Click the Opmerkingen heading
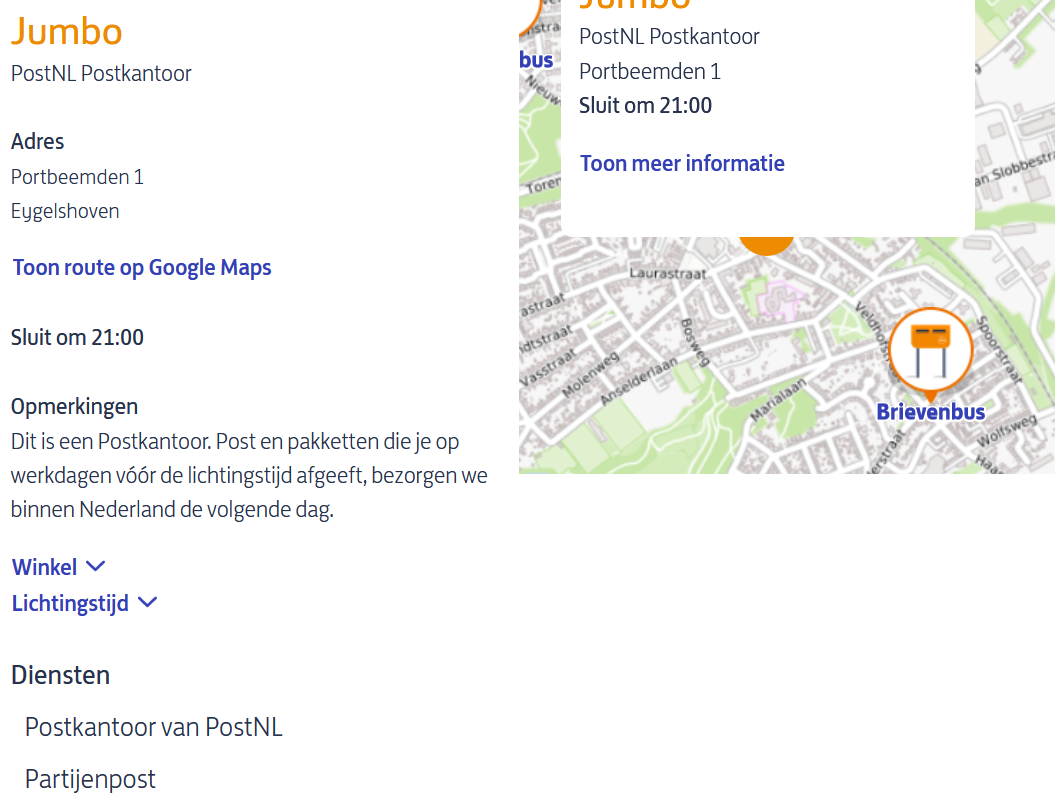 75,407
